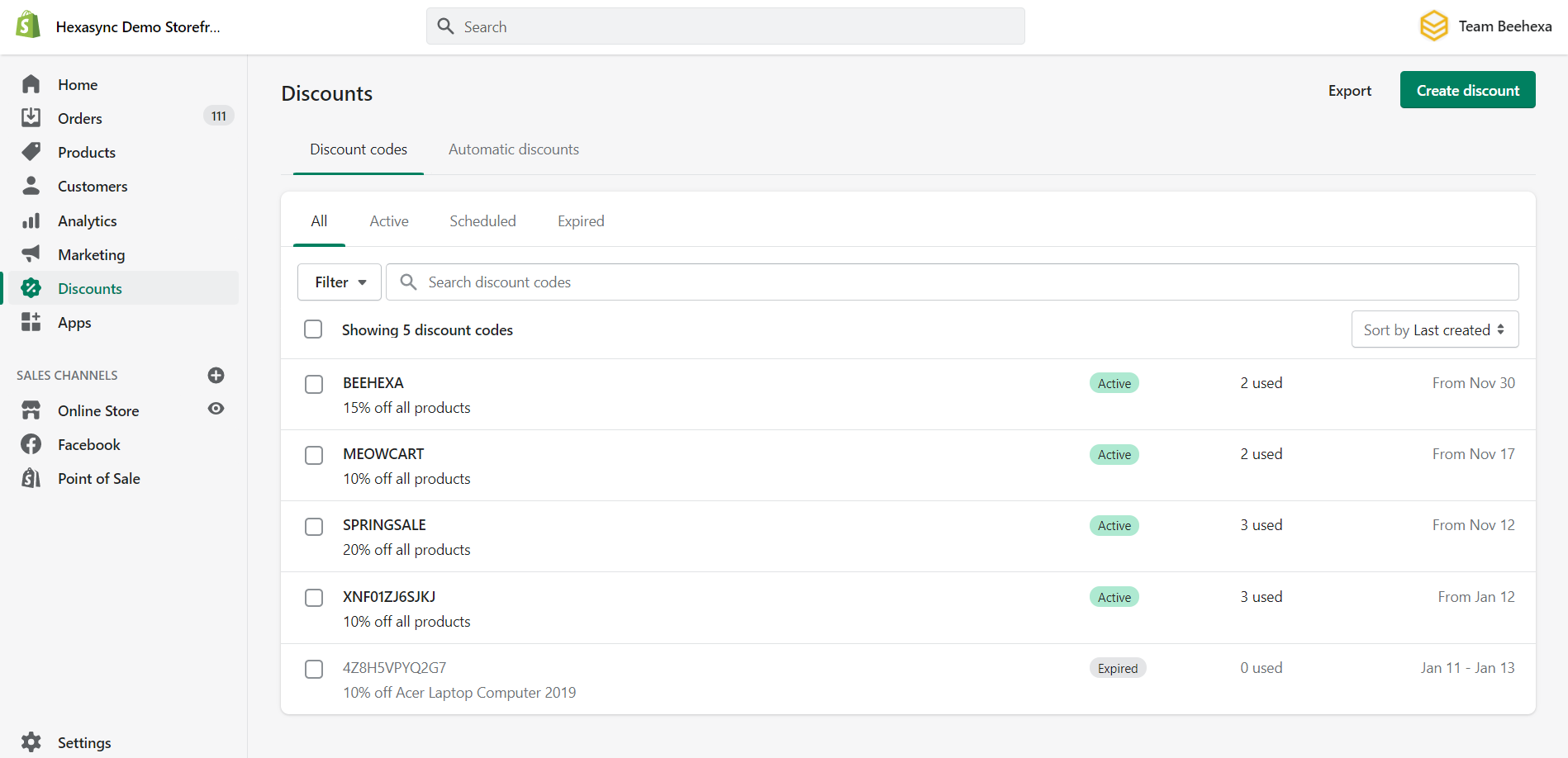Screen dimensions: 1568x758
Task: Tick the select-all discount codes checkbox
Action: click(x=313, y=329)
